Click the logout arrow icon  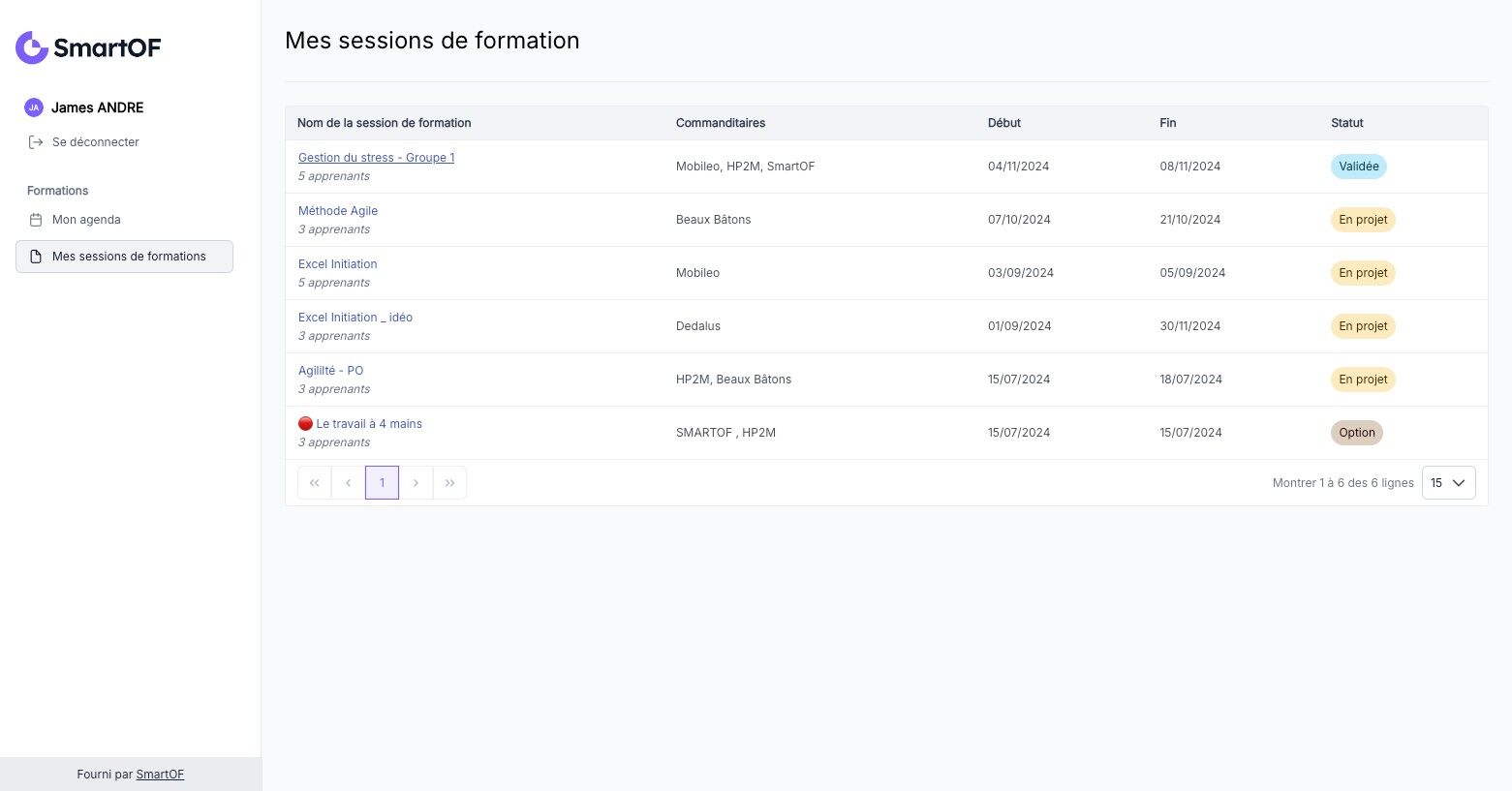[x=36, y=142]
